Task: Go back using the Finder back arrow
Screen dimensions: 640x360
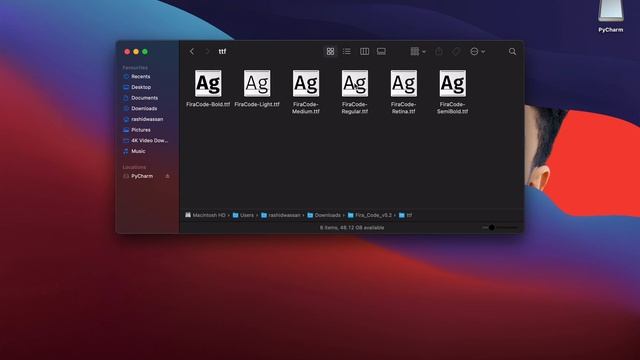Action: click(192, 51)
